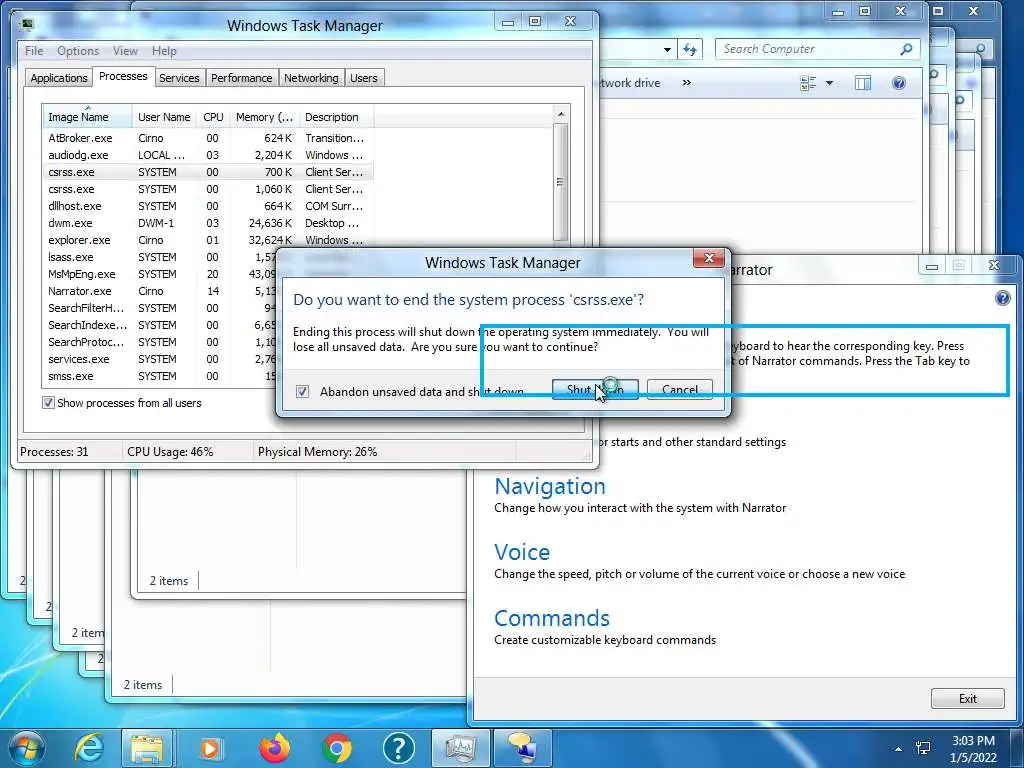Sort by Description column header
1024x768 pixels.
(x=336, y=117)
